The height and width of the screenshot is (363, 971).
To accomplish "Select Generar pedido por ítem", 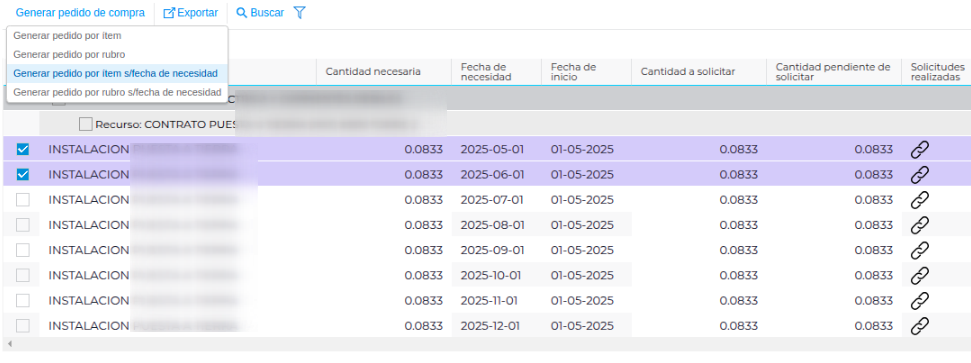I will point(117,36).
